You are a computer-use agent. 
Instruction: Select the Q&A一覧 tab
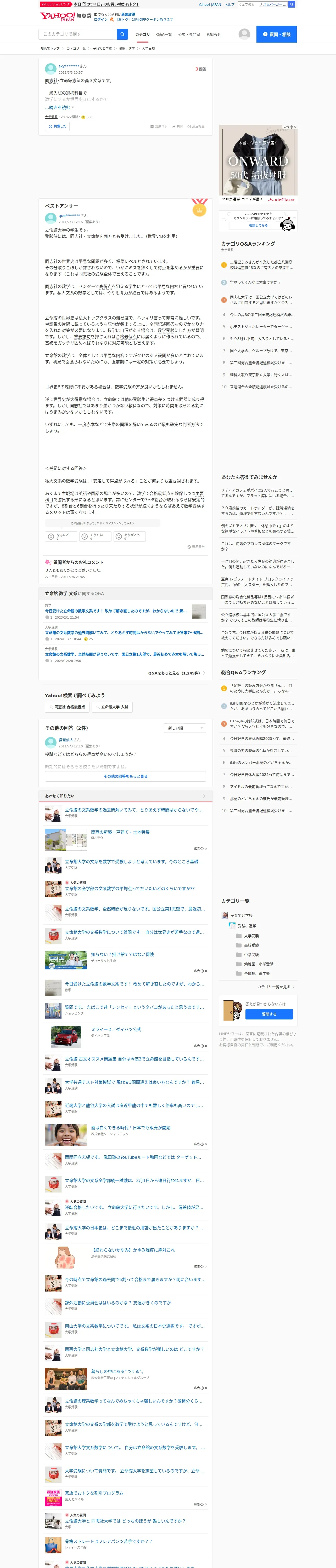click(164, 35)
